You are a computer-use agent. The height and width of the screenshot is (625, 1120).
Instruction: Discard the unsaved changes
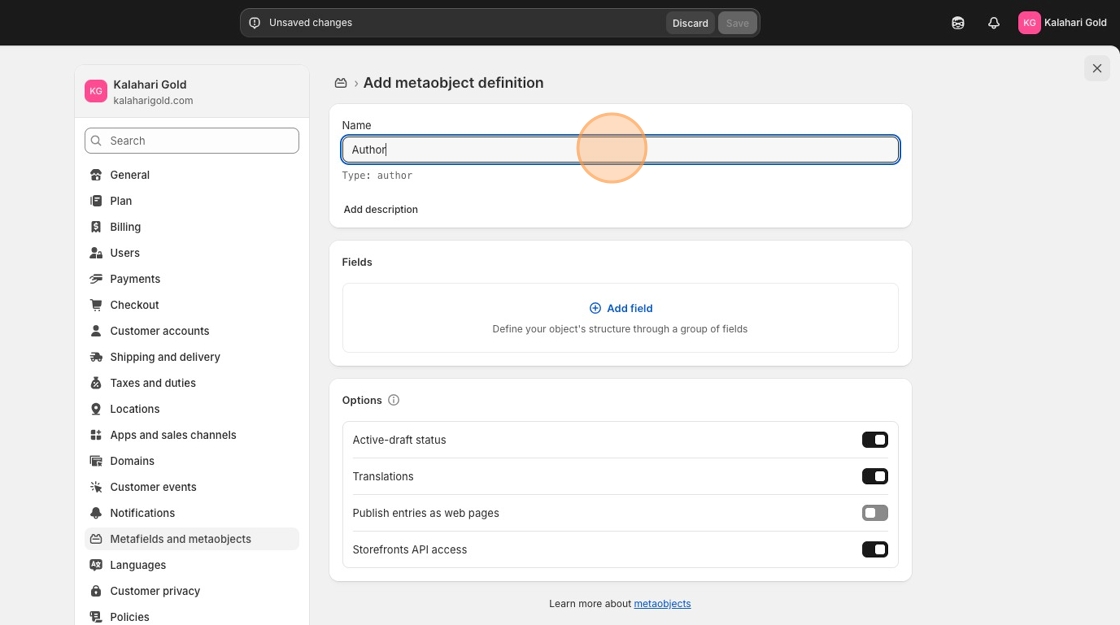[690, 23]
